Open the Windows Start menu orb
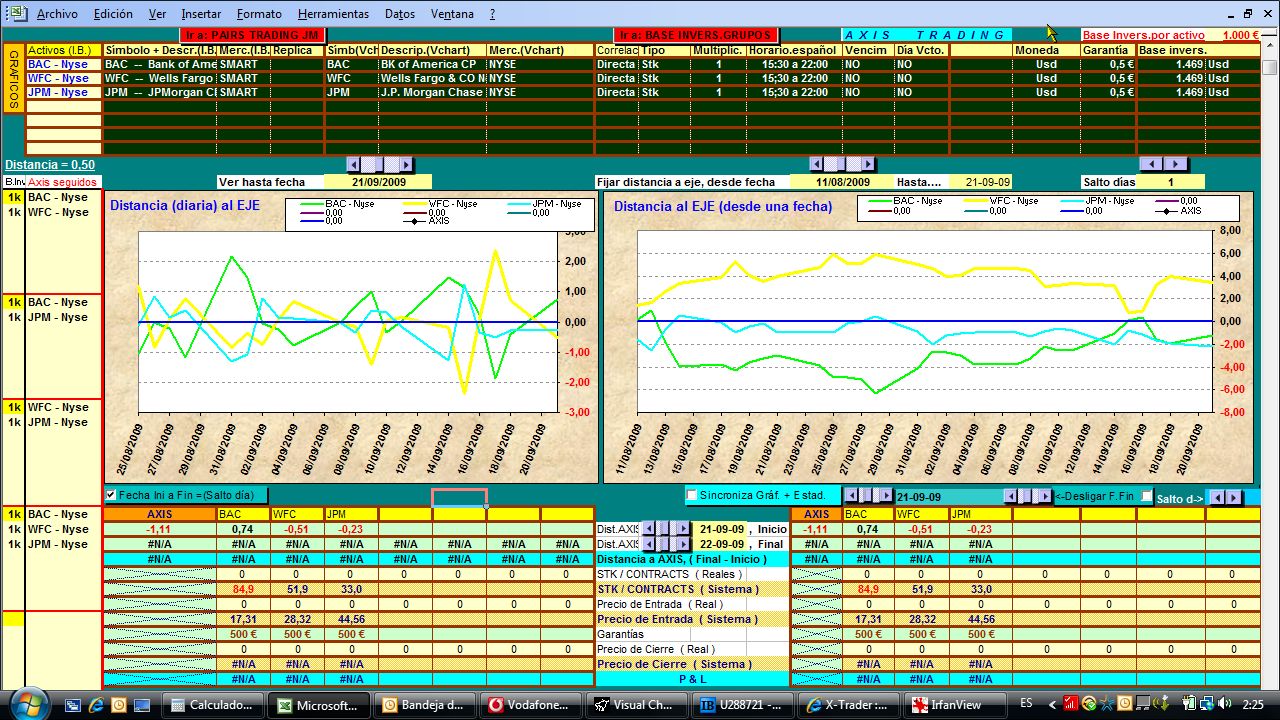This screenshot has width=1280, height=720. [x=28, y=704]
